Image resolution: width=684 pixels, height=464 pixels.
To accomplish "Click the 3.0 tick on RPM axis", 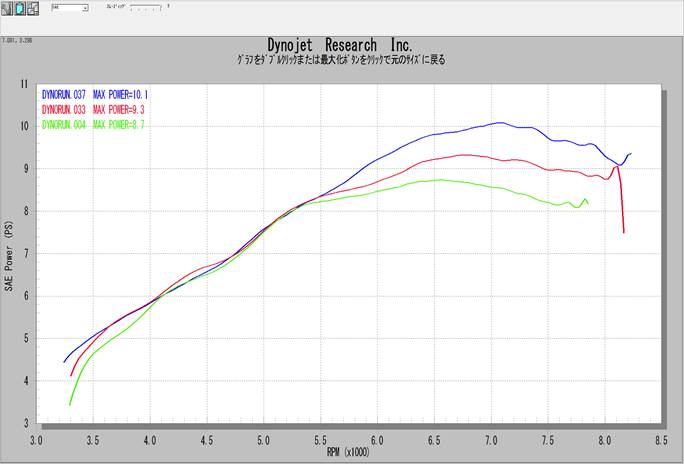I will coord(37,439).
